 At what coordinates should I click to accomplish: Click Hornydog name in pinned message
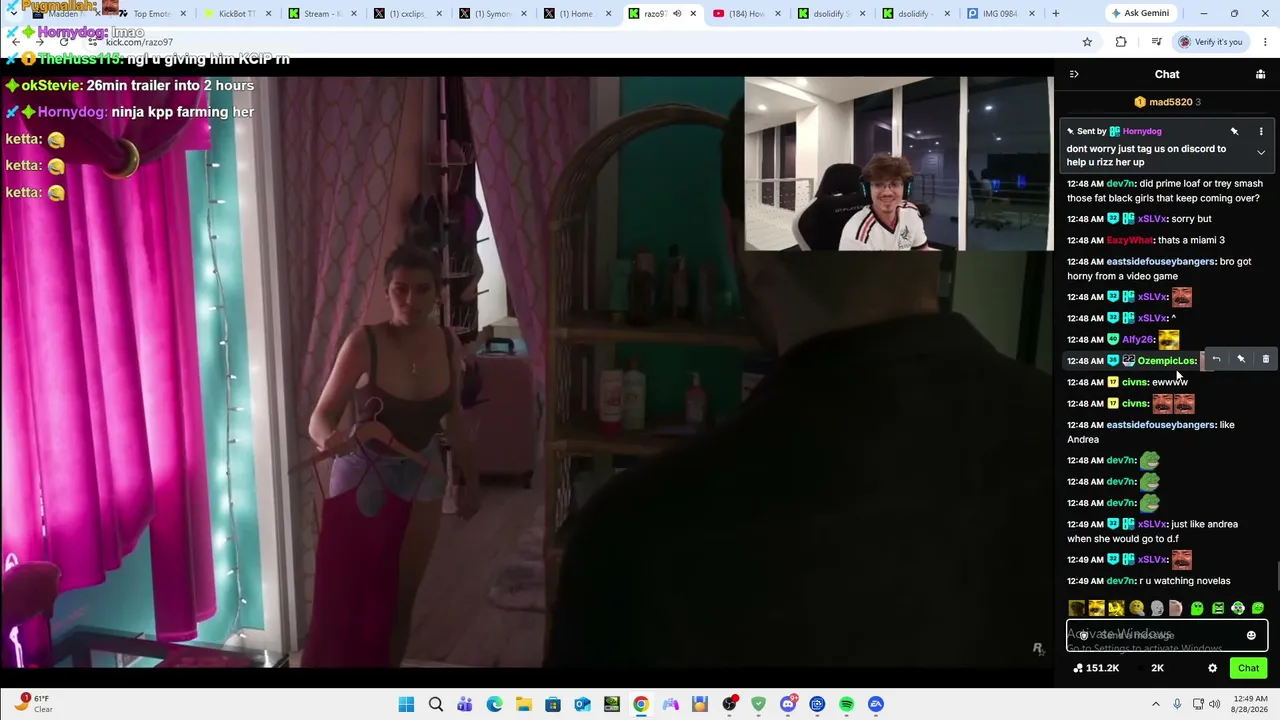tap(1142, 131)
